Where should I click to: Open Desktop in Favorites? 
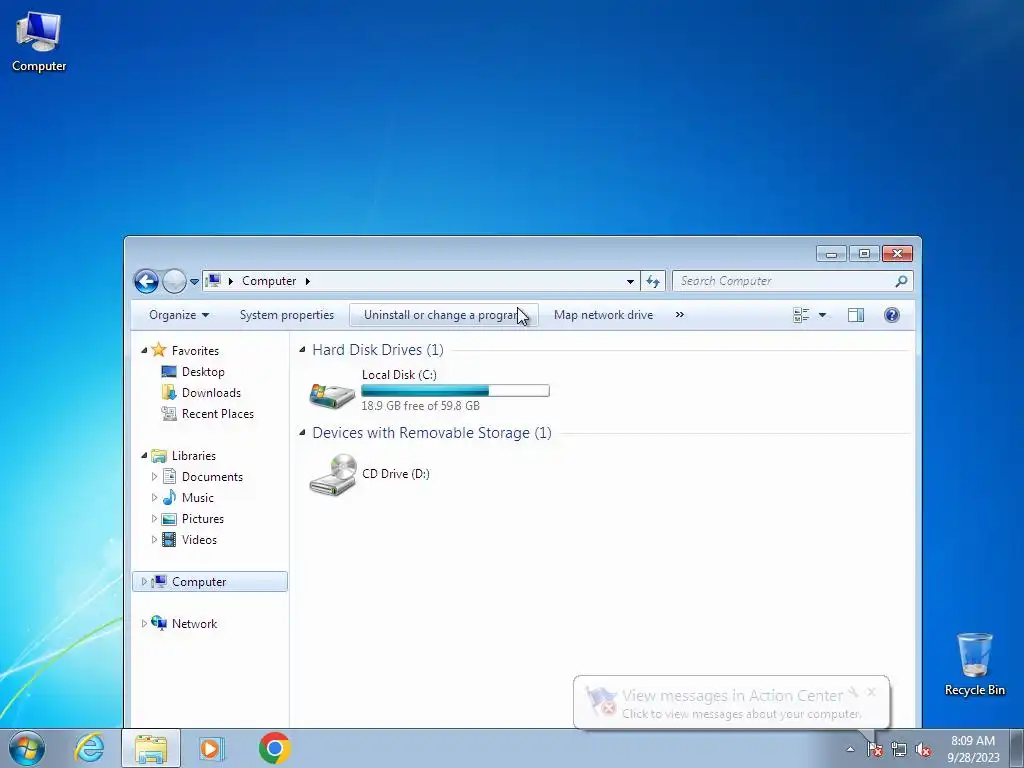[x=203, y=372]
